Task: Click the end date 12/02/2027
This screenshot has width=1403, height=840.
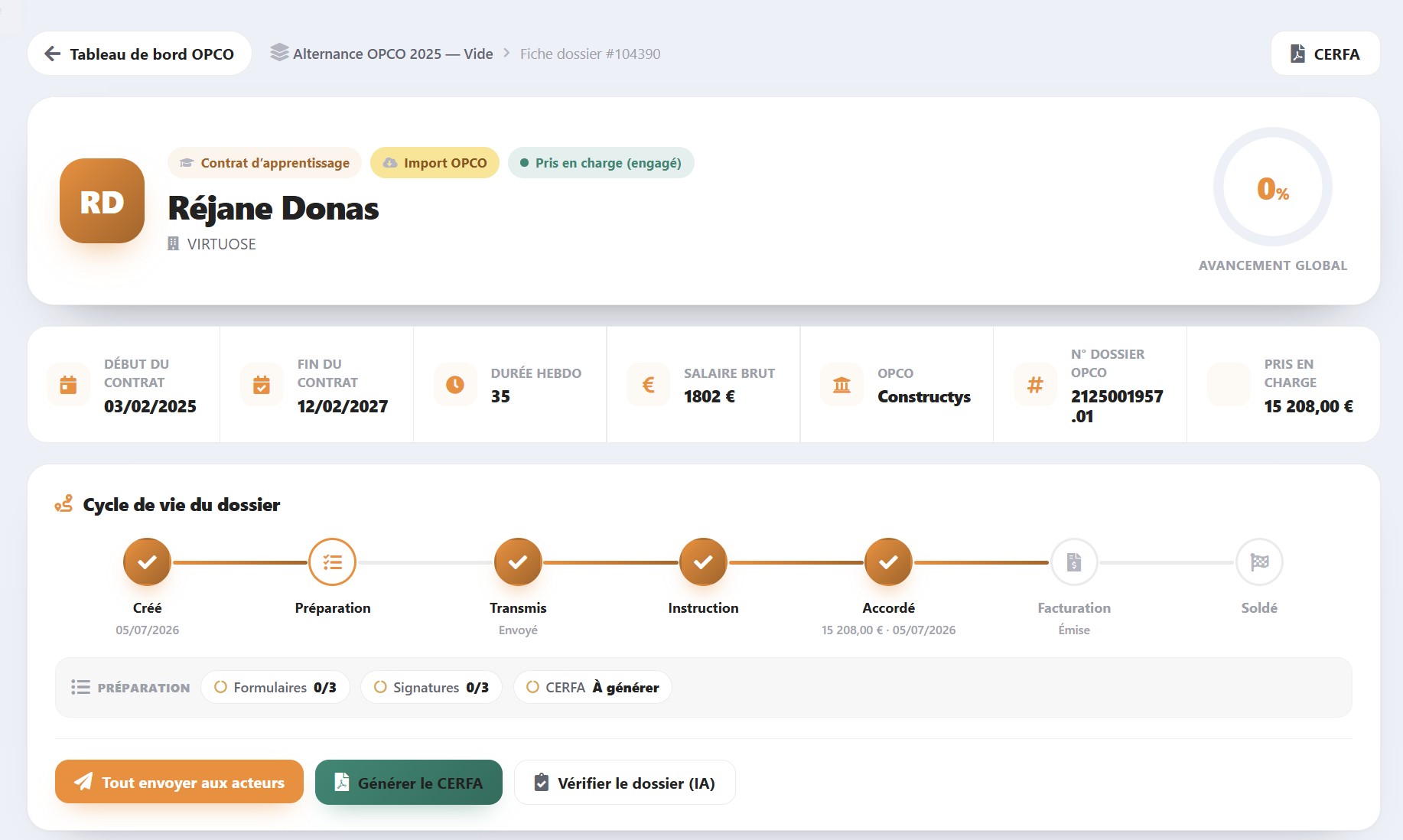Action: point(343,406)
